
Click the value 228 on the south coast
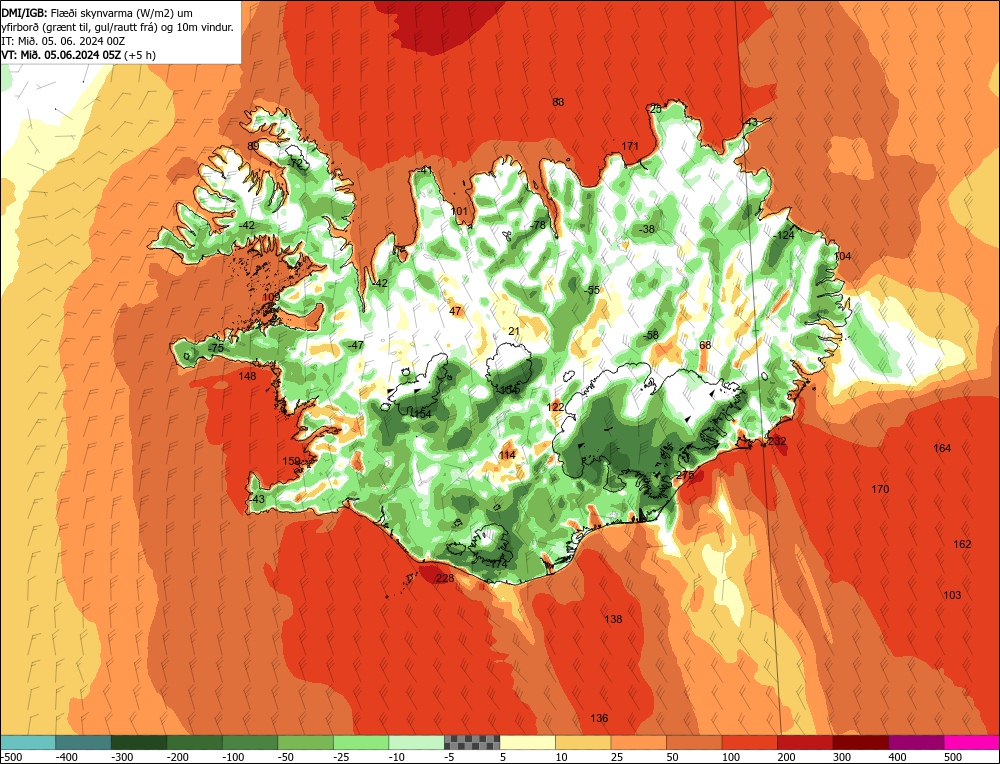(x=445, y=578)
